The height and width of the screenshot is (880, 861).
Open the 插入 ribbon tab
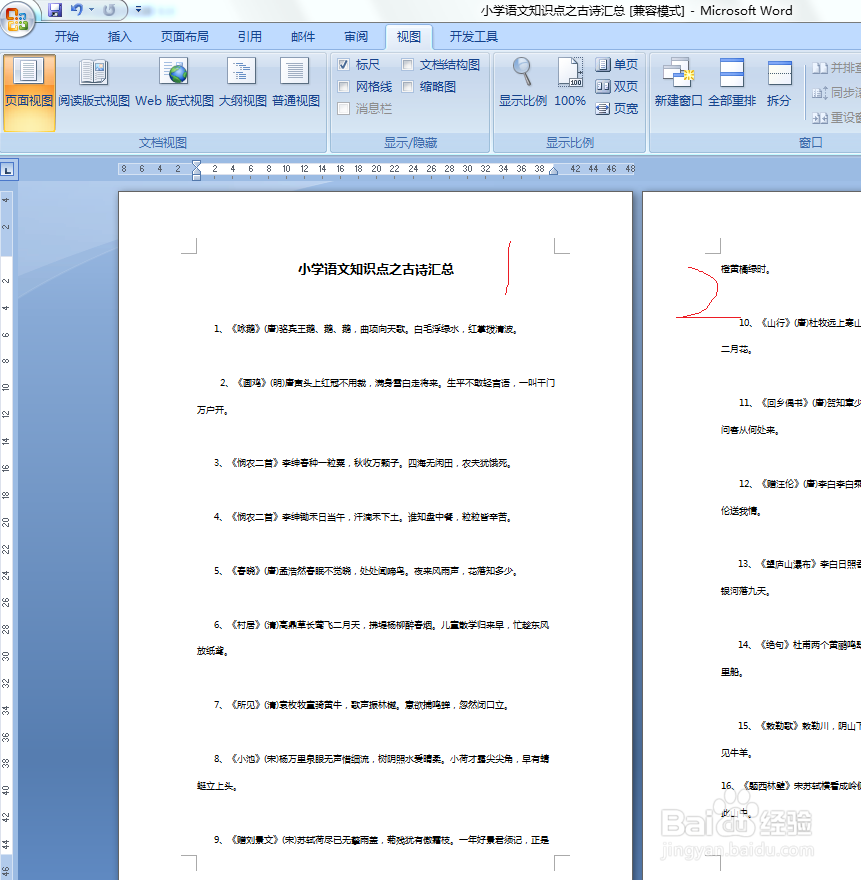click(120, 36)
